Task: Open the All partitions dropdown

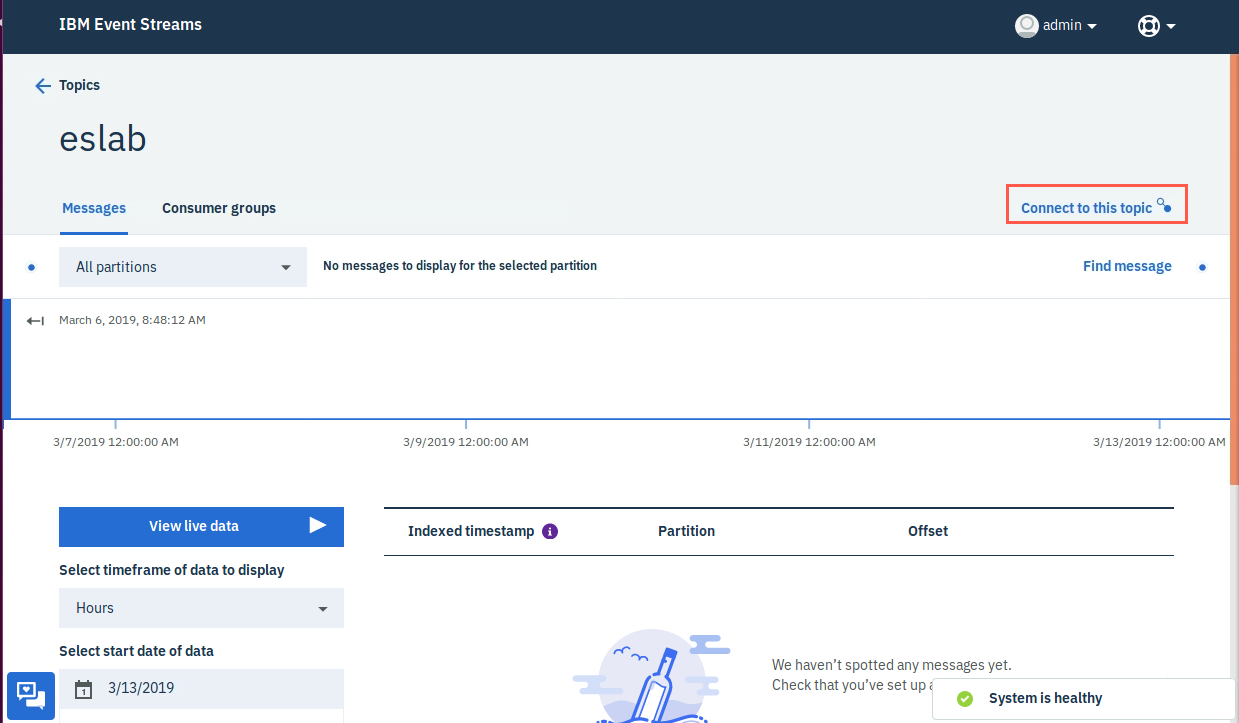Action: (x=183, y=267)
